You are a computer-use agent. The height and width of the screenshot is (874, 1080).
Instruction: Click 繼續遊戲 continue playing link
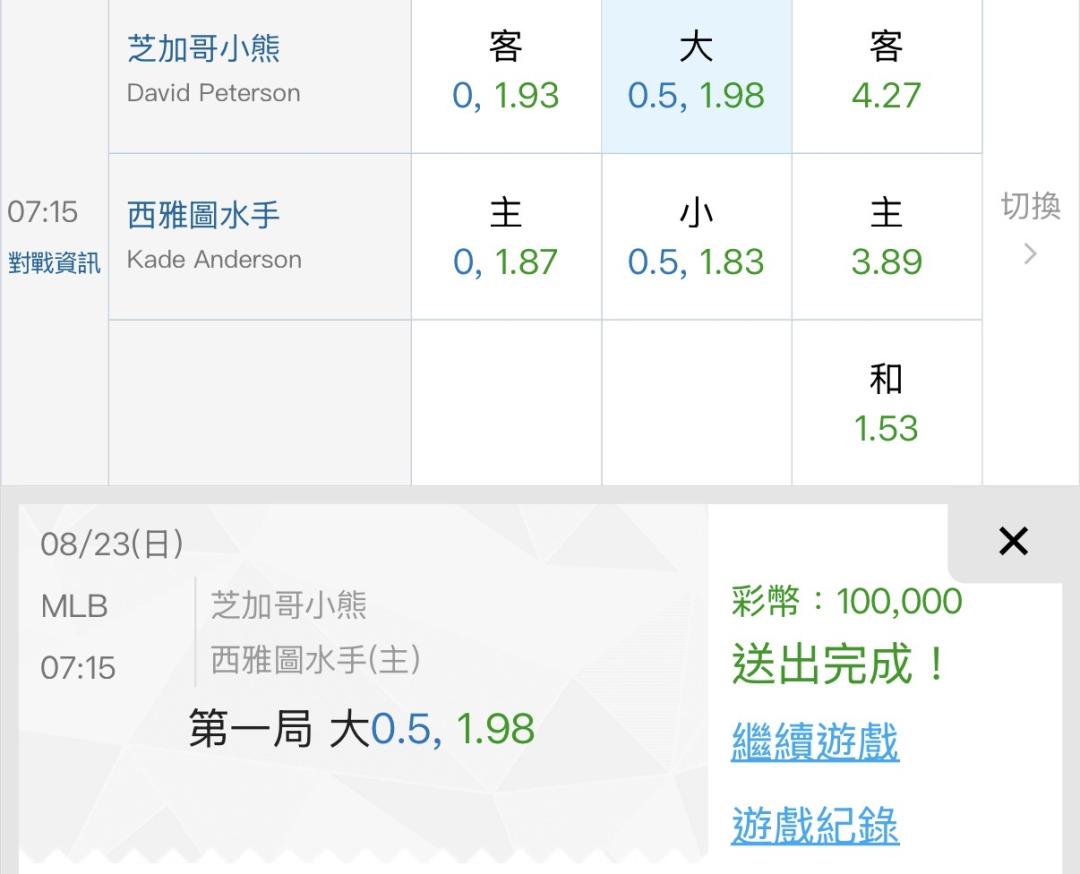(815, 742)
